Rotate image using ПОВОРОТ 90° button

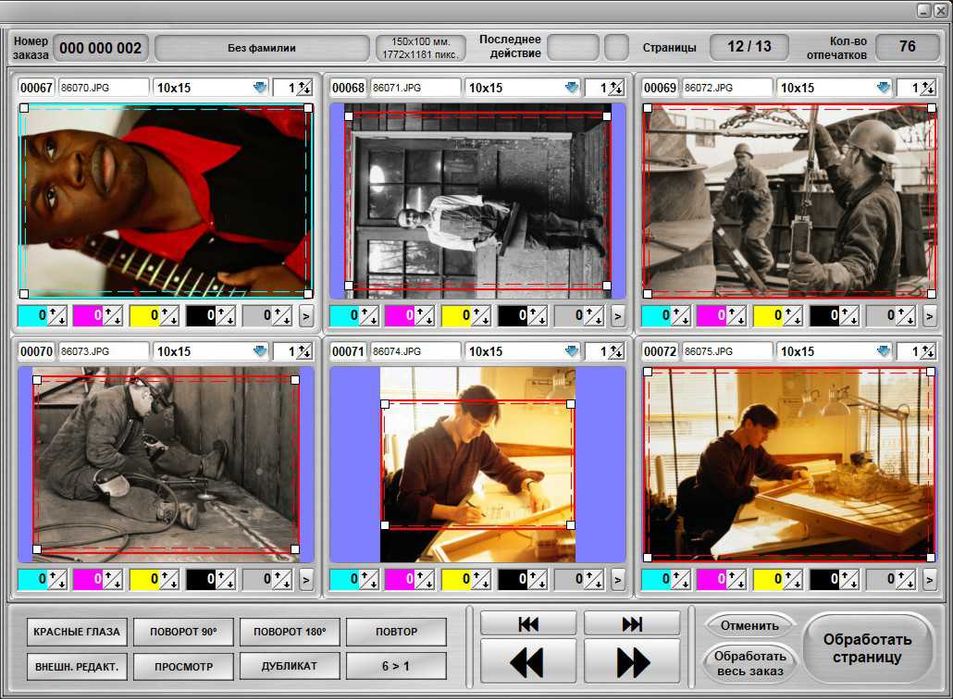184,632
